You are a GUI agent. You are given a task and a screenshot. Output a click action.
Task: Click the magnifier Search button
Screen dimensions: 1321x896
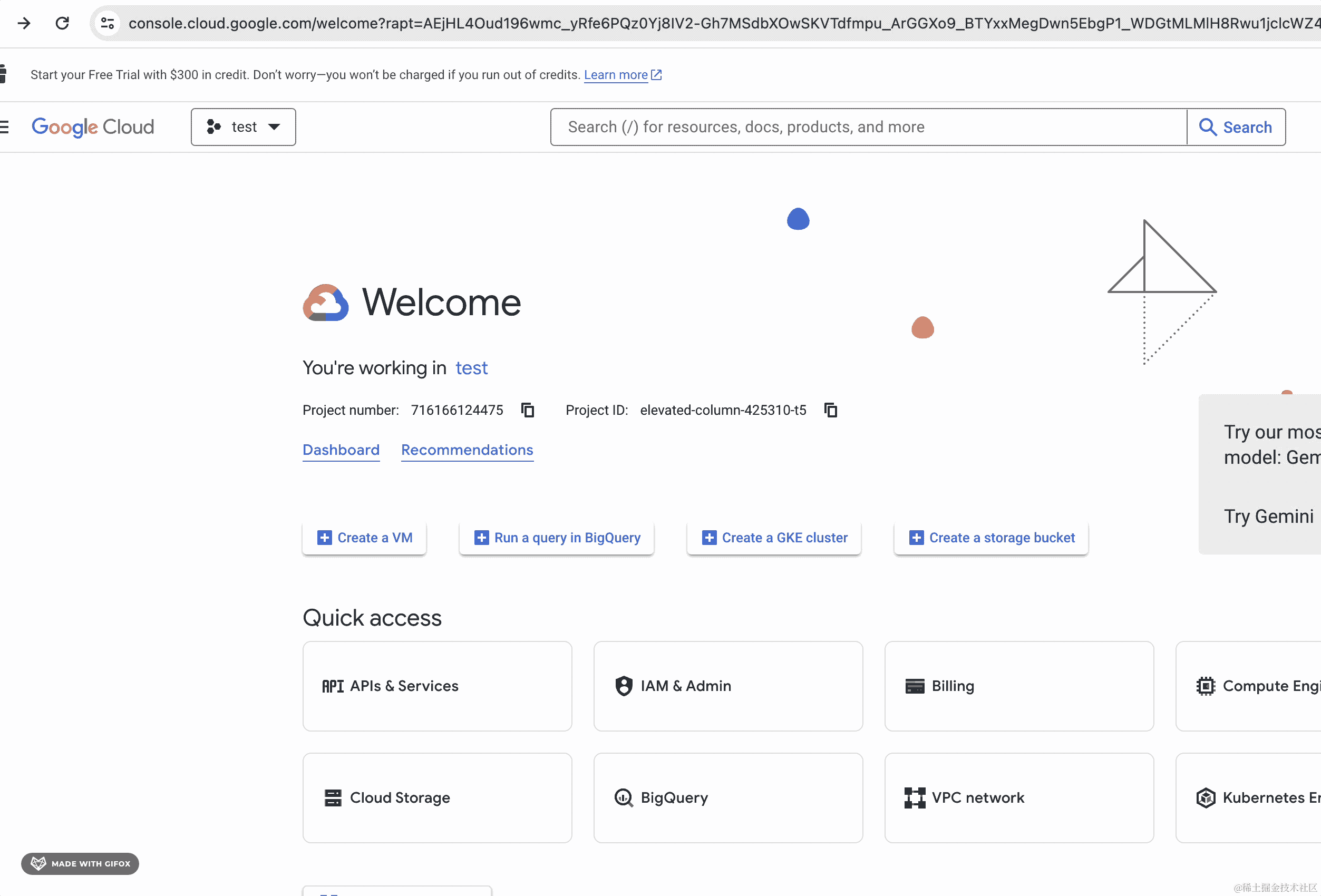pyautogui.click(x=1236, y=127)
